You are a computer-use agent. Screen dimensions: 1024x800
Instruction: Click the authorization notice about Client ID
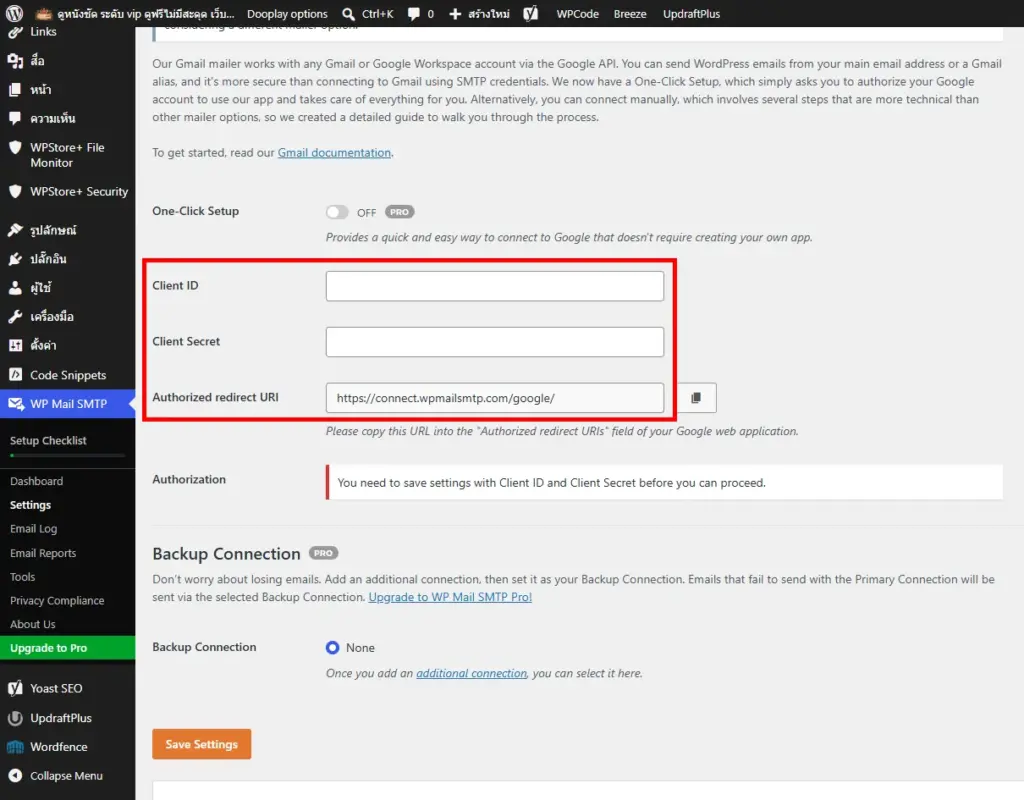tap(664, 483)
